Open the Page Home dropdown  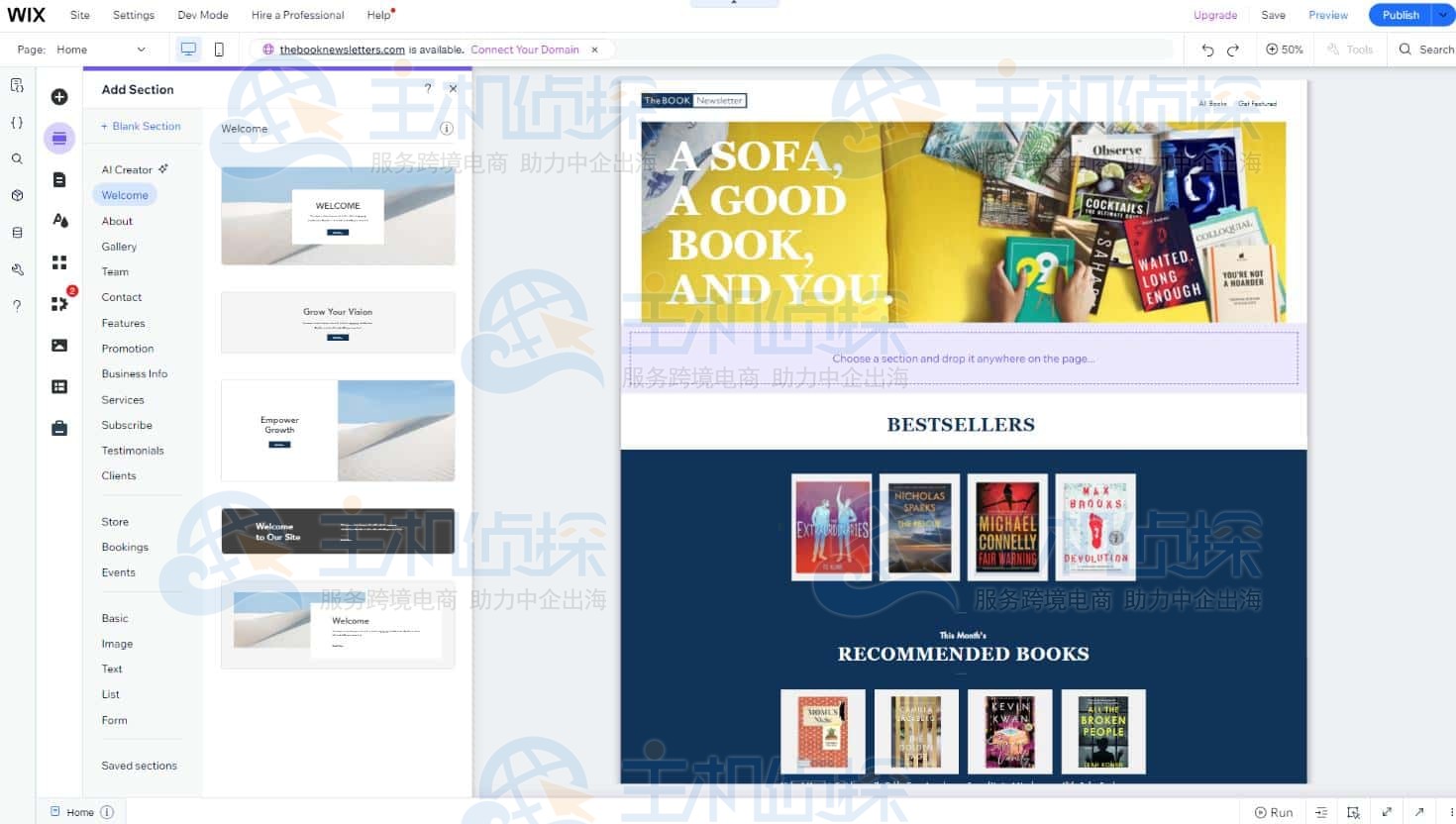(99, 50)
